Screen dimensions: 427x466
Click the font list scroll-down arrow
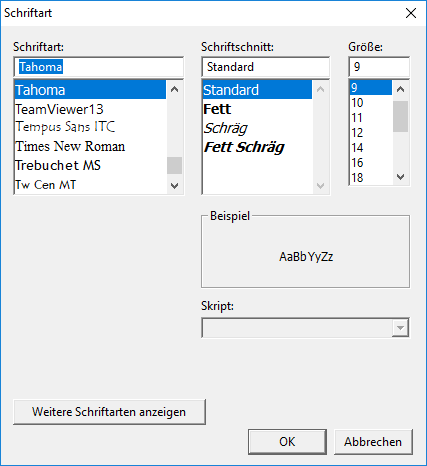tap(174, 186)
